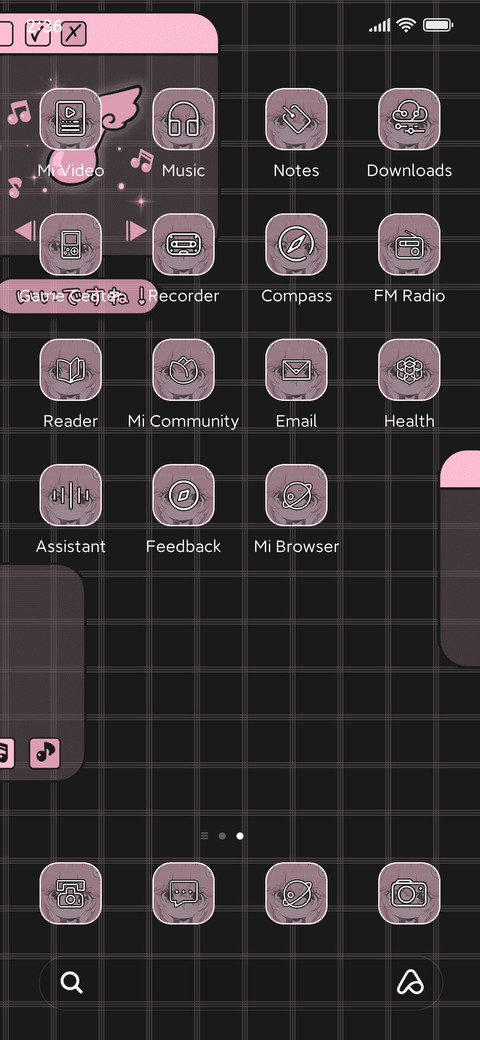480x1040 pixels.
Task: Launch the Music app
Action: [x=184, y=119]
